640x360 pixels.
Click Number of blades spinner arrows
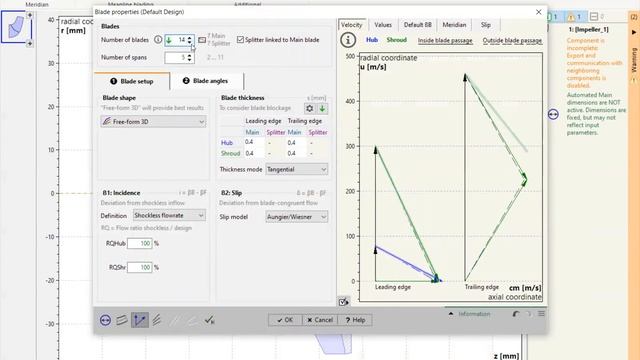[x=189, y=40]
